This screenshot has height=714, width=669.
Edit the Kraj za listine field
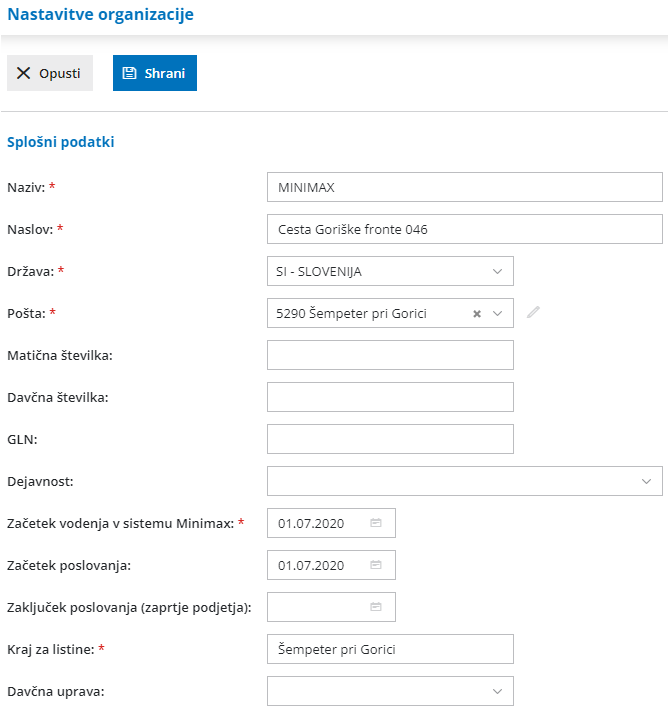[390, 649]
